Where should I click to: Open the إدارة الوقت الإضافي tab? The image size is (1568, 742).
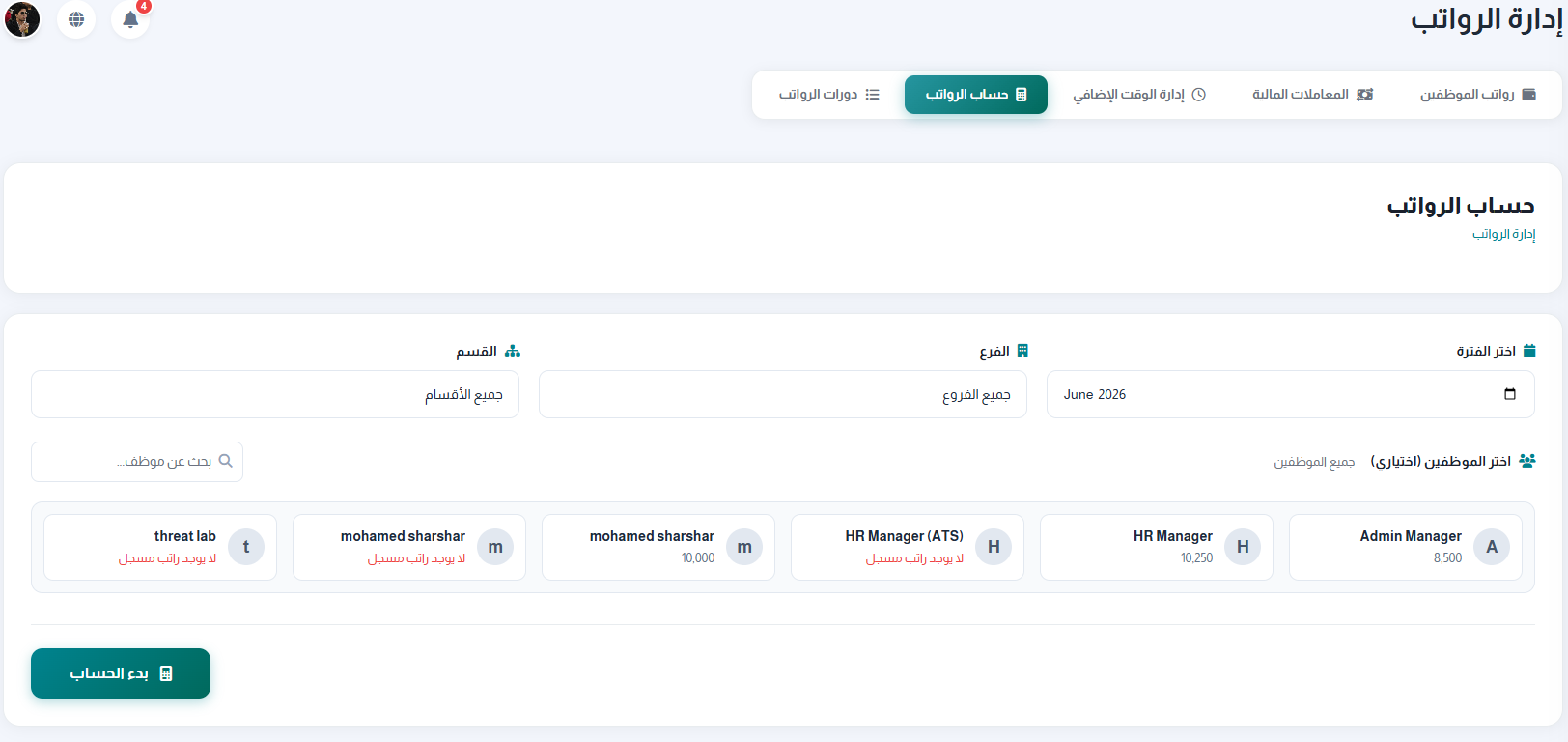pyautogui.click(x=1139, y=95)
